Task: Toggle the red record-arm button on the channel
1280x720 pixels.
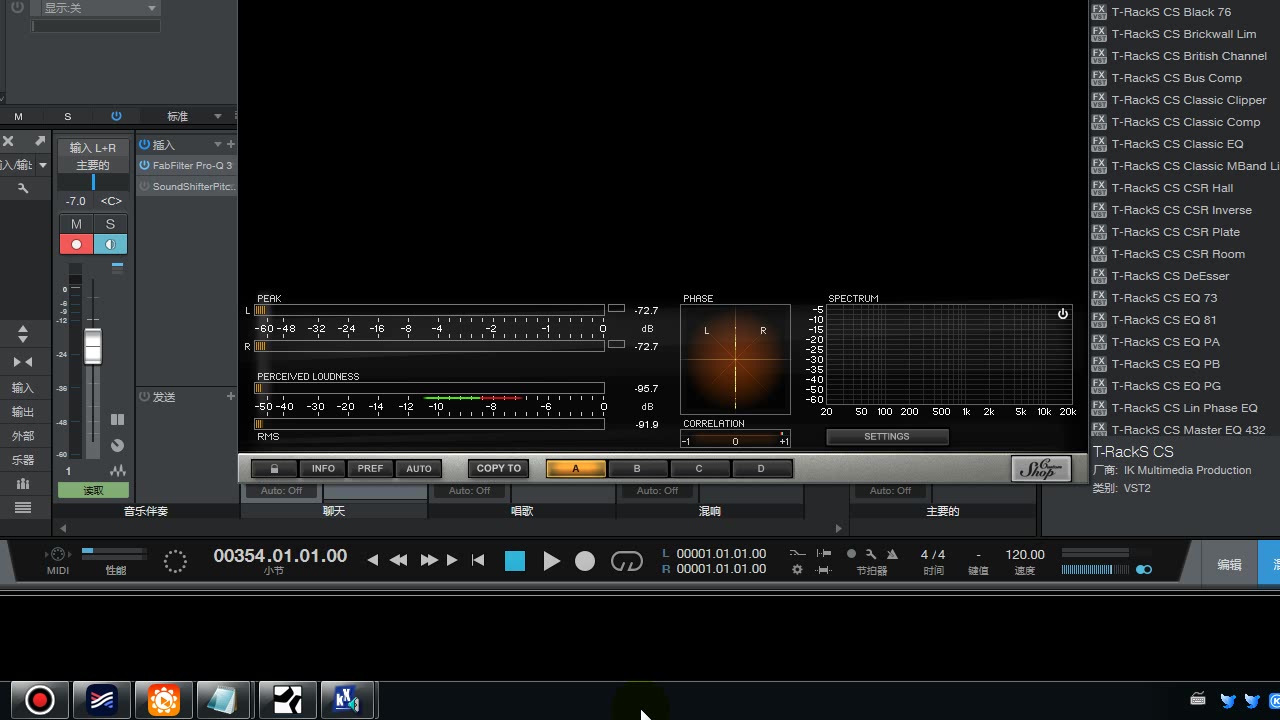Action: 76,244
